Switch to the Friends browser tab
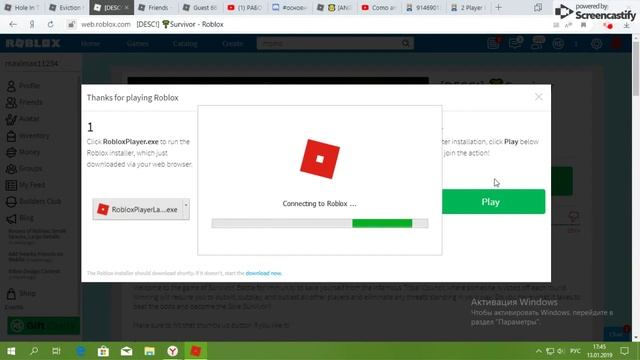The height and width of the screenshot is (360, 640). pyautogui.click(x=155, y=7)
